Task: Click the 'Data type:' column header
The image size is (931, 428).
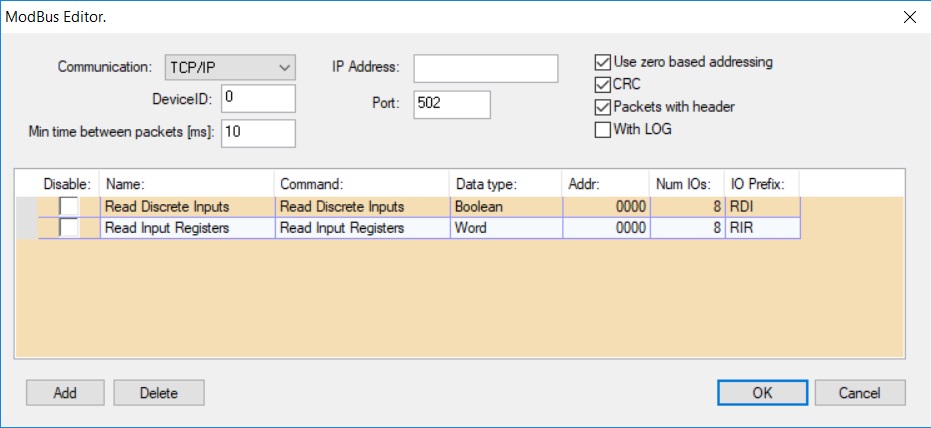Action: (506, 184)
